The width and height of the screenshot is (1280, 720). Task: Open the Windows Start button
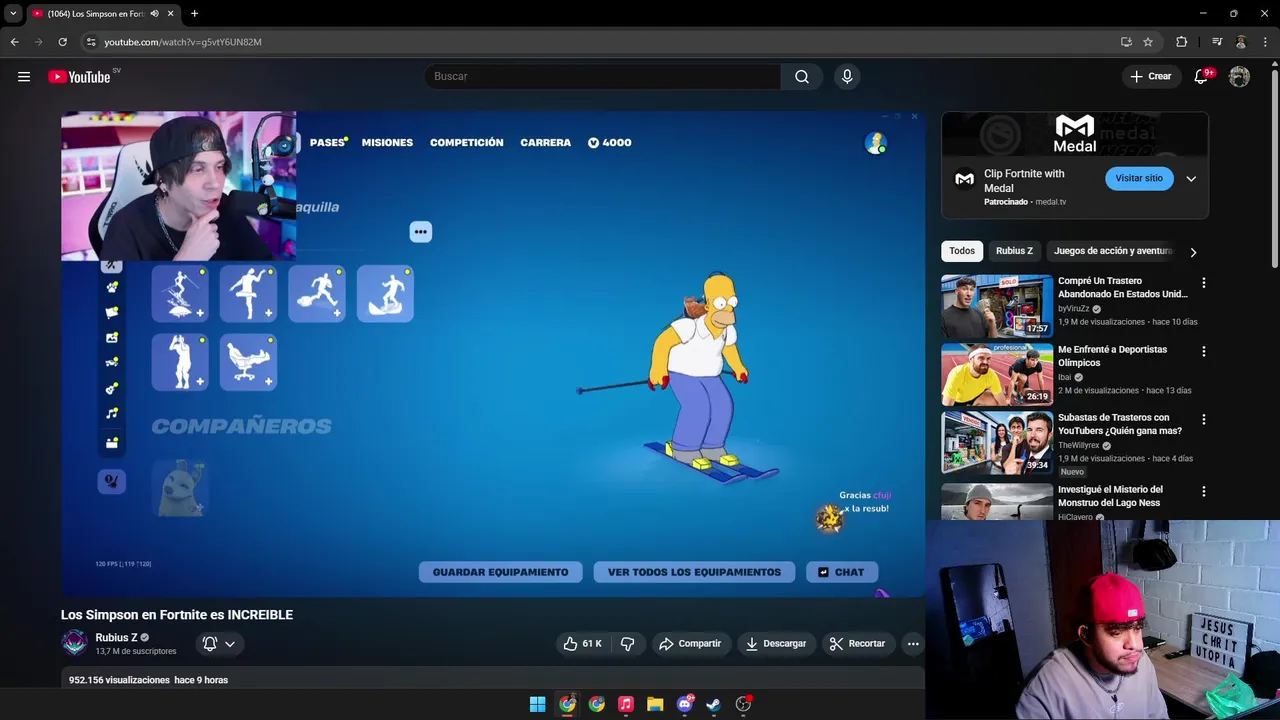(537, 704)
